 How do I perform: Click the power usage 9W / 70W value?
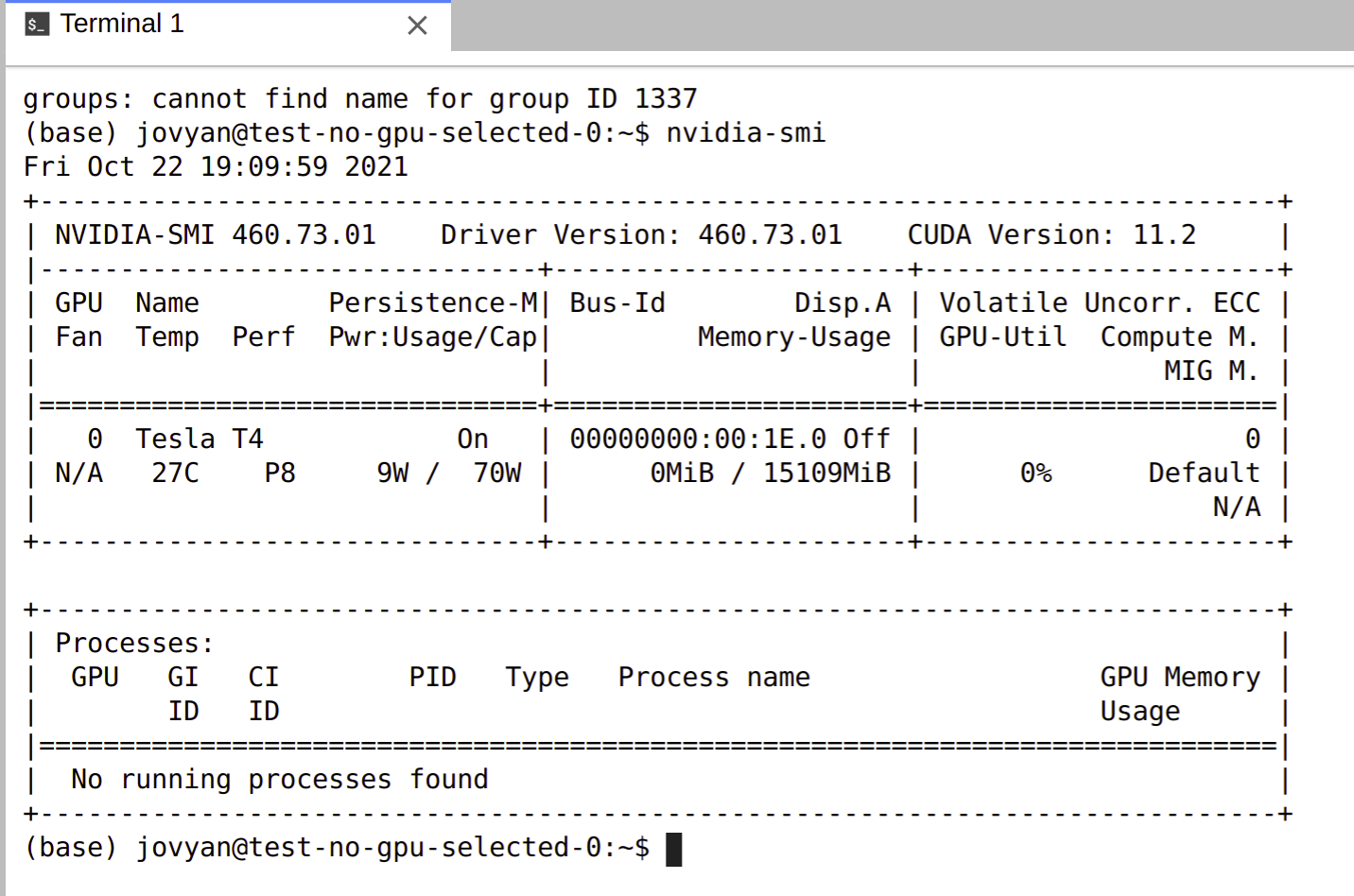click(x=449, y=473)
